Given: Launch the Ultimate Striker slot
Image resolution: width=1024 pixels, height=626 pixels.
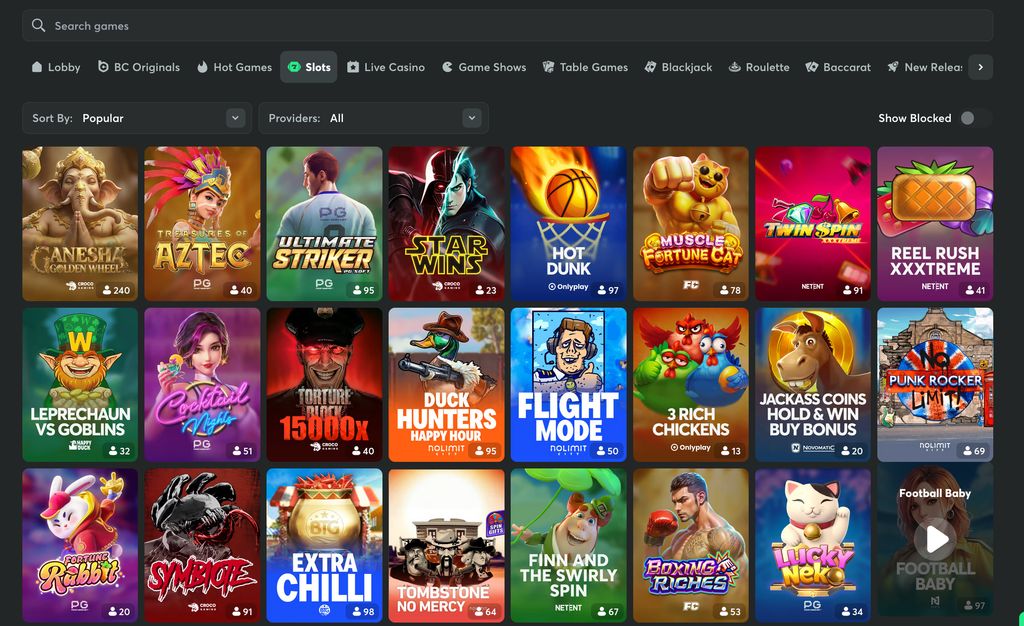Looking at the screenshot, I should 325,224.
